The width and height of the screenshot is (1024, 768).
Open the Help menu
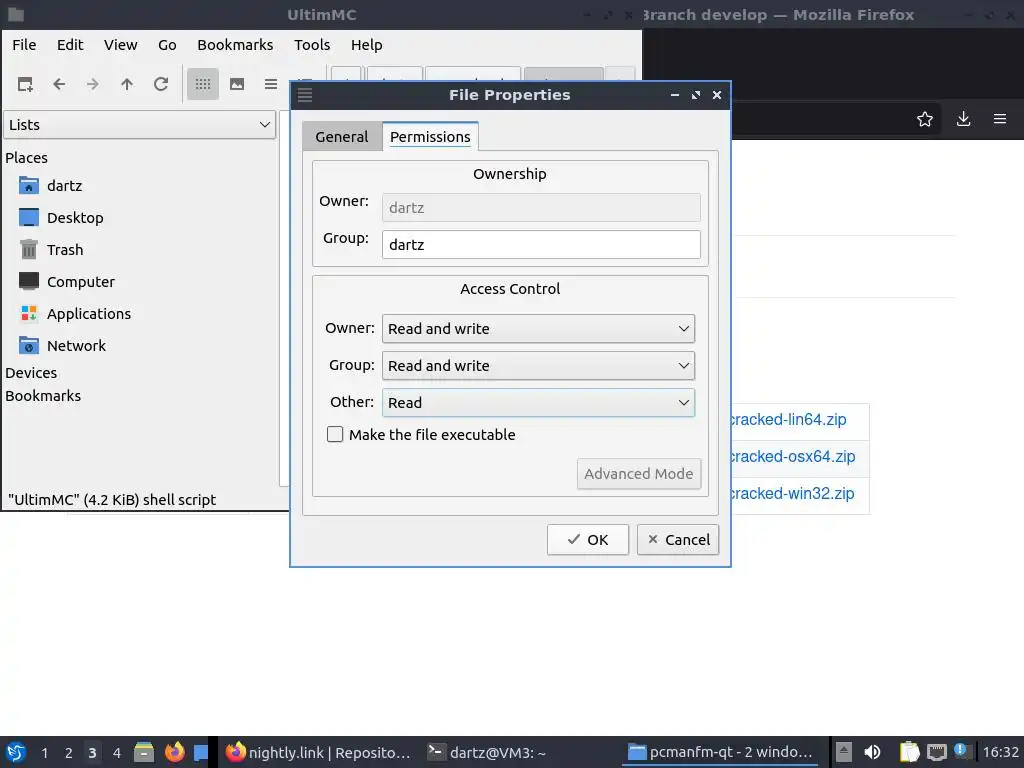366,45
